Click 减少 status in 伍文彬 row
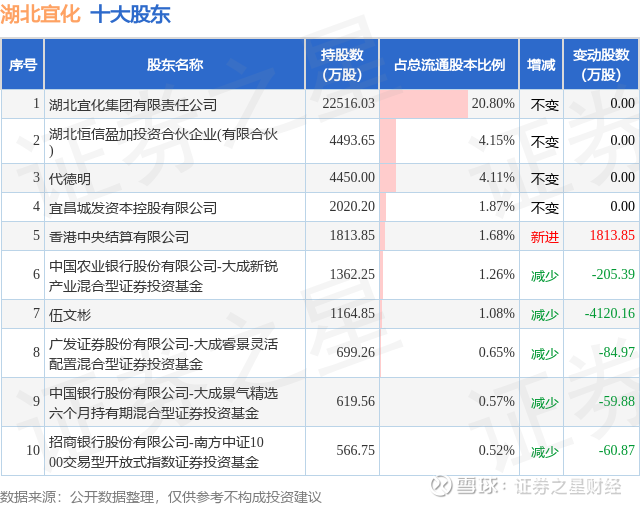The width and height of the screenshot is (640, 506). (x=544, y=315)
